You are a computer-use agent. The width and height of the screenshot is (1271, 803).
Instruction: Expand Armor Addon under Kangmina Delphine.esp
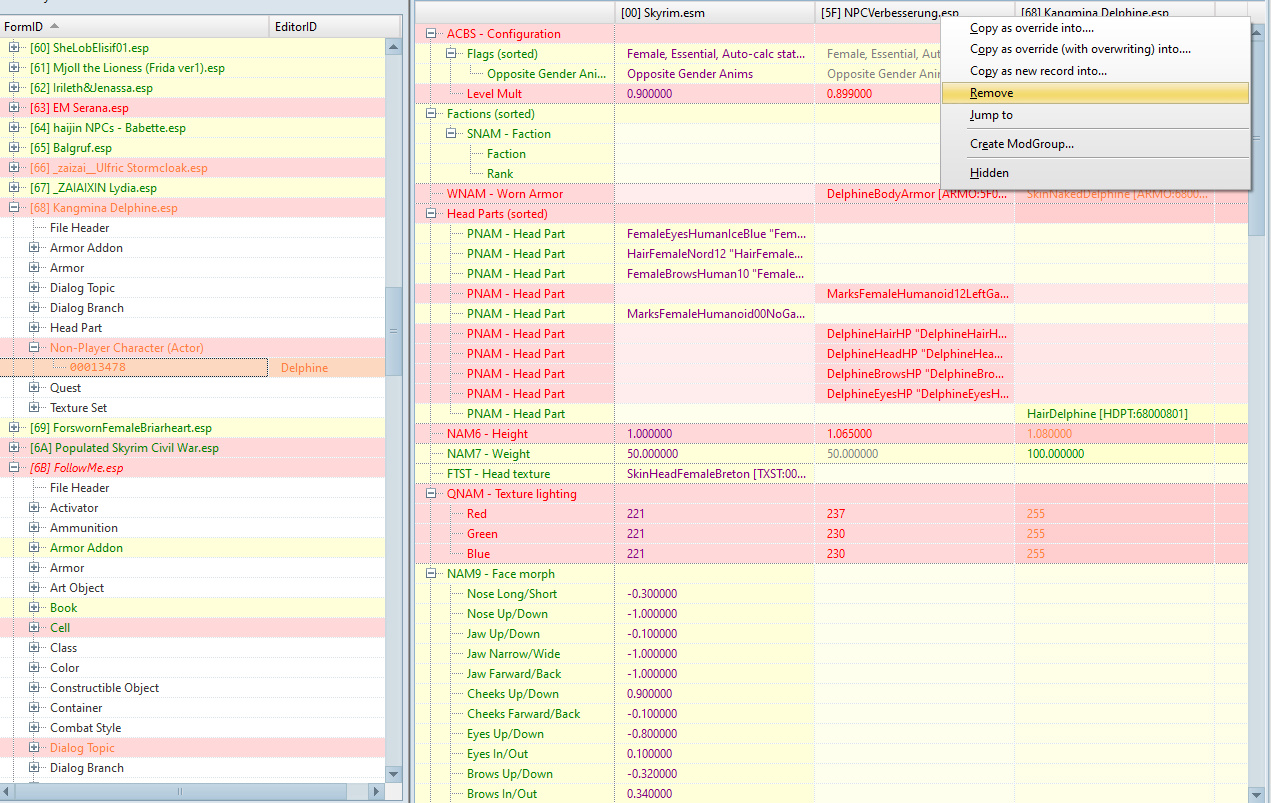[x=34, y=248]
